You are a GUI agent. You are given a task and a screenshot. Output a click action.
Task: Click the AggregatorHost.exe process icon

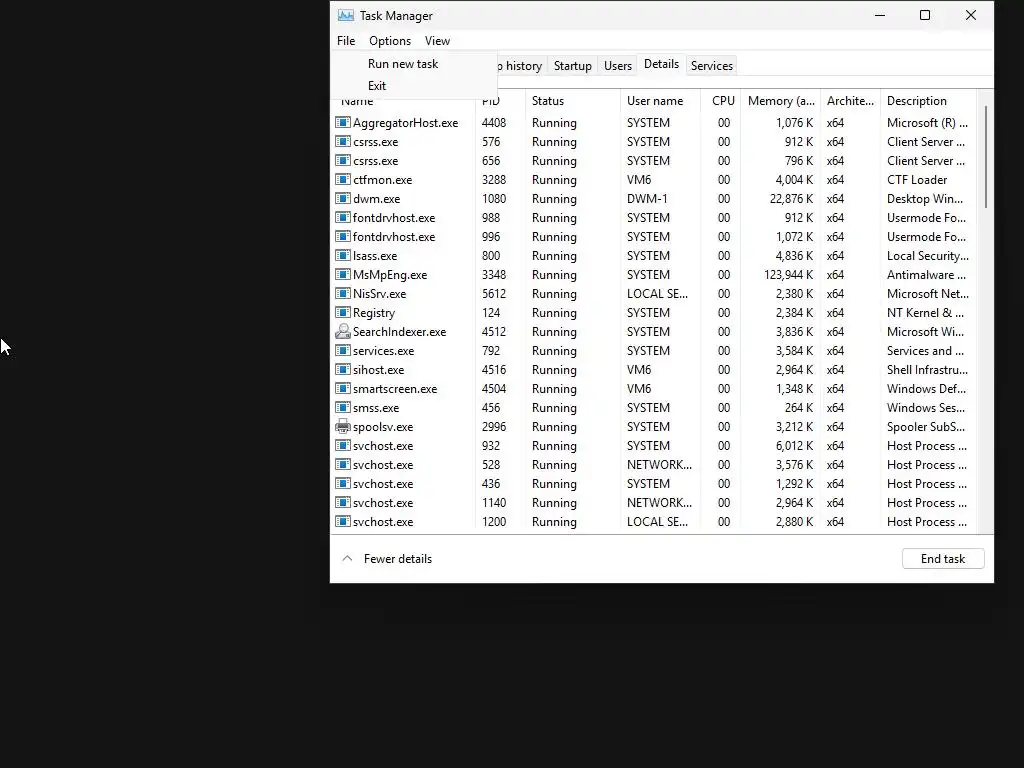(343, 122)
